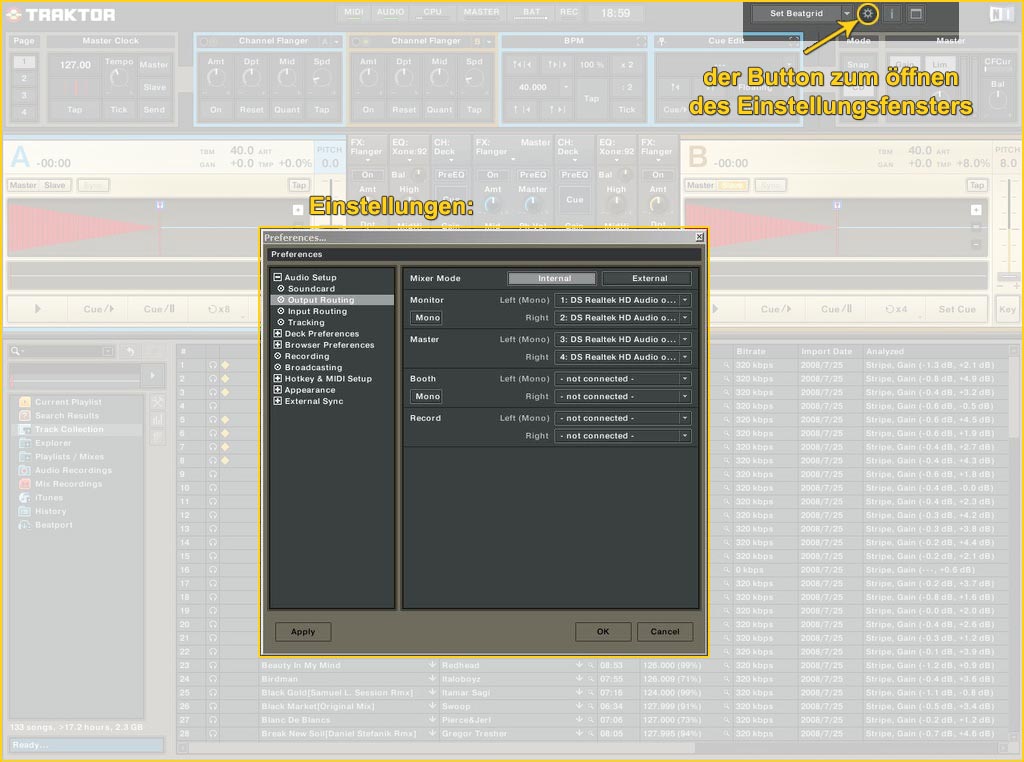Viewport: 1024px width, 762px height.
Task: Click the info 'i' icon beside the gear
Action: click(x=891, y=13)
